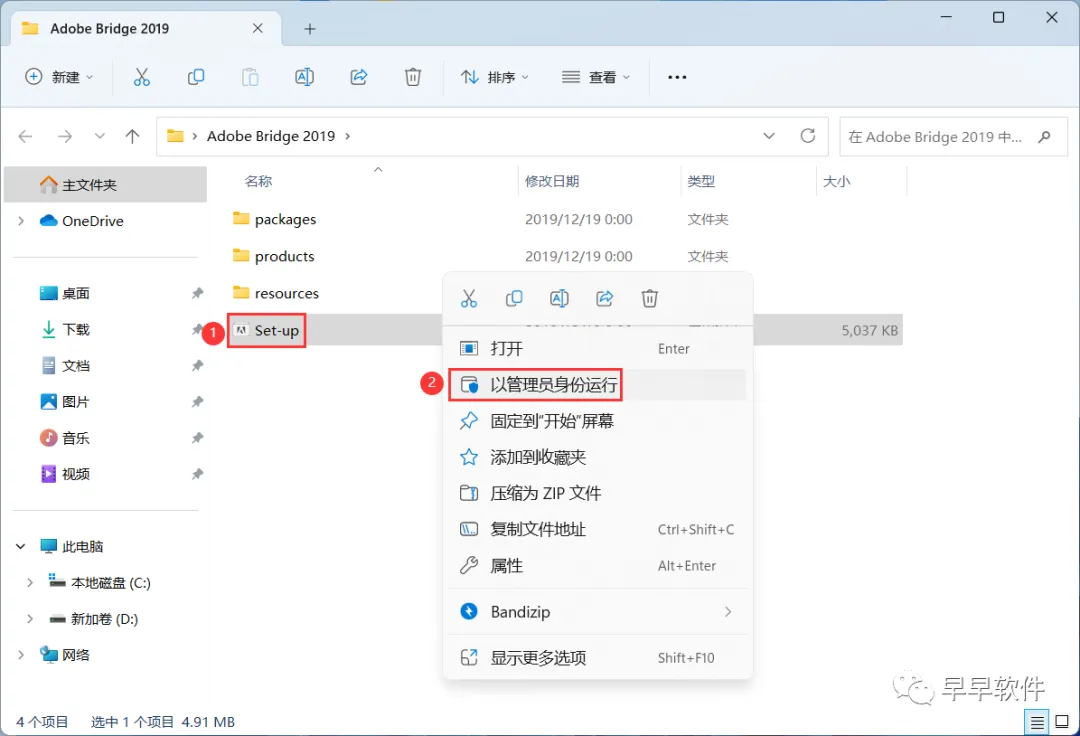This screenshot has width=1080, height=736.
Task: Click the Rename icon in the context menu
Action: click(x=559, y=298)
